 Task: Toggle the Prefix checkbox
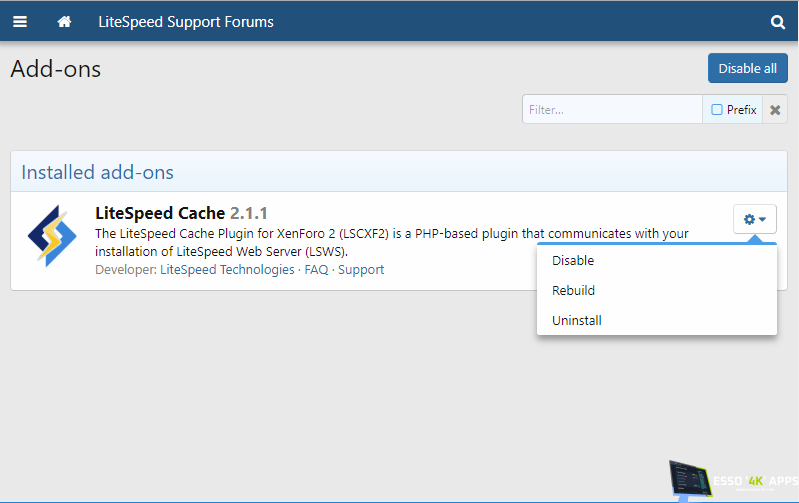coord(717,110)
